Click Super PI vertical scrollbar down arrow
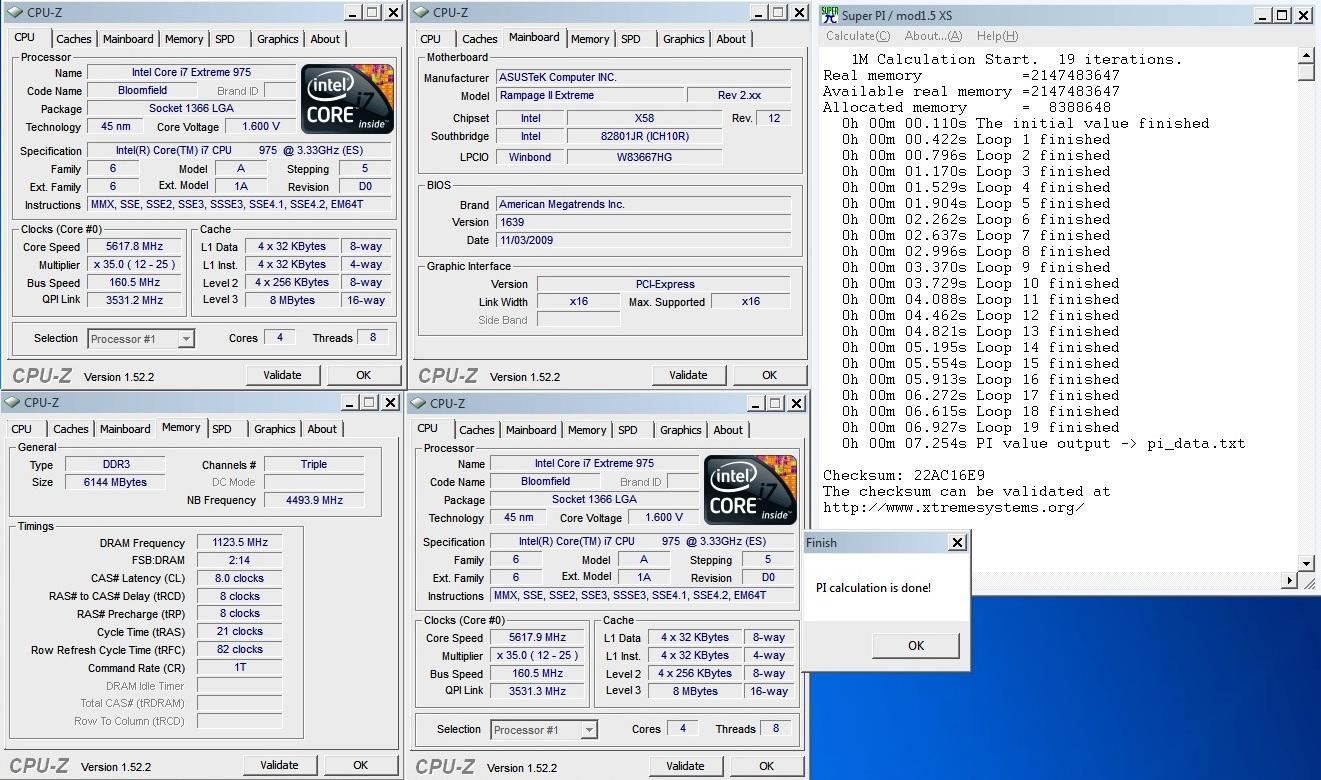The height and width of the screenshot is (780, 1321). click(x=1306, y=564)
